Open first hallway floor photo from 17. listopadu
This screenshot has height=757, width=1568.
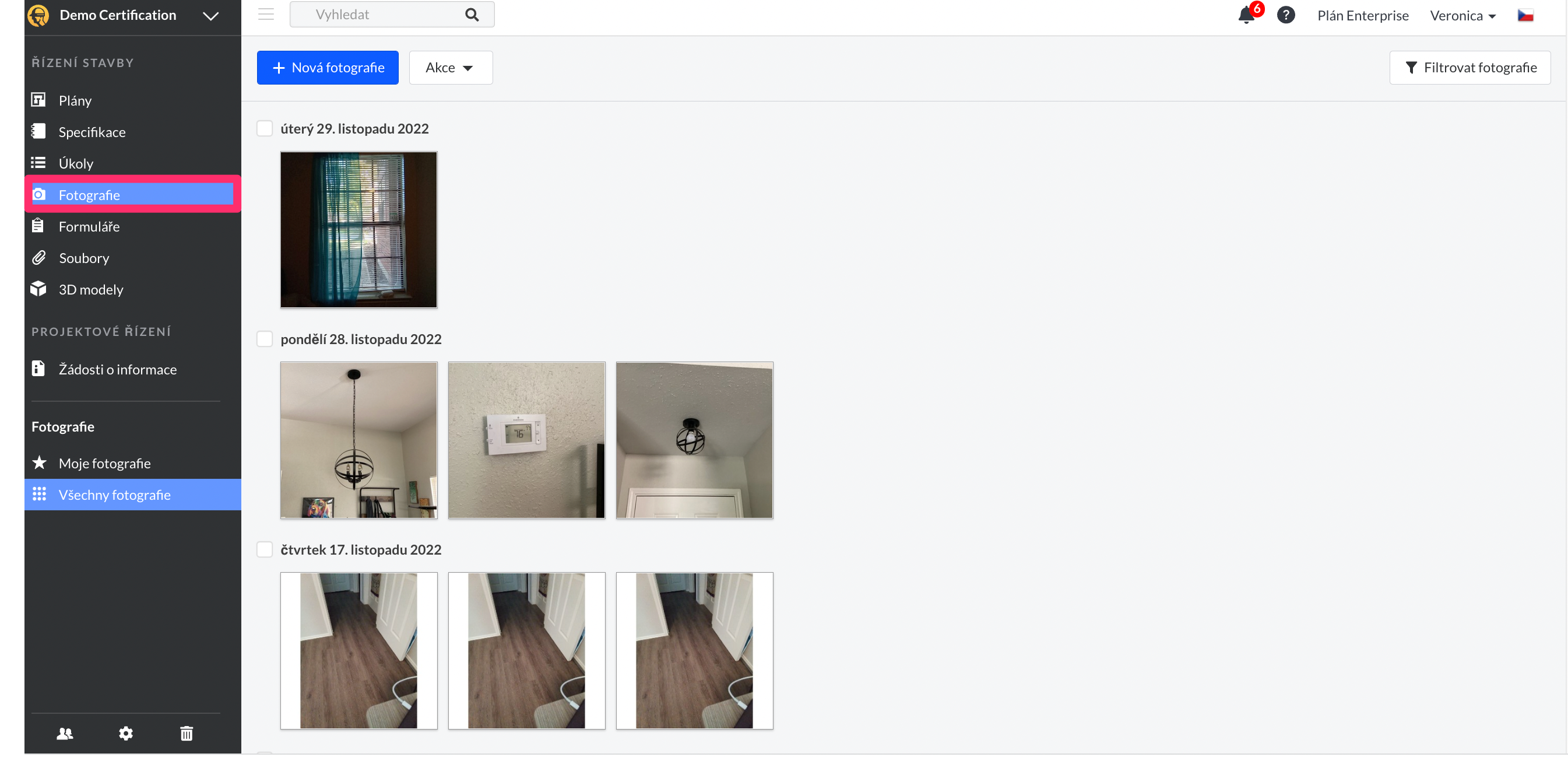(x=358, y=651)
